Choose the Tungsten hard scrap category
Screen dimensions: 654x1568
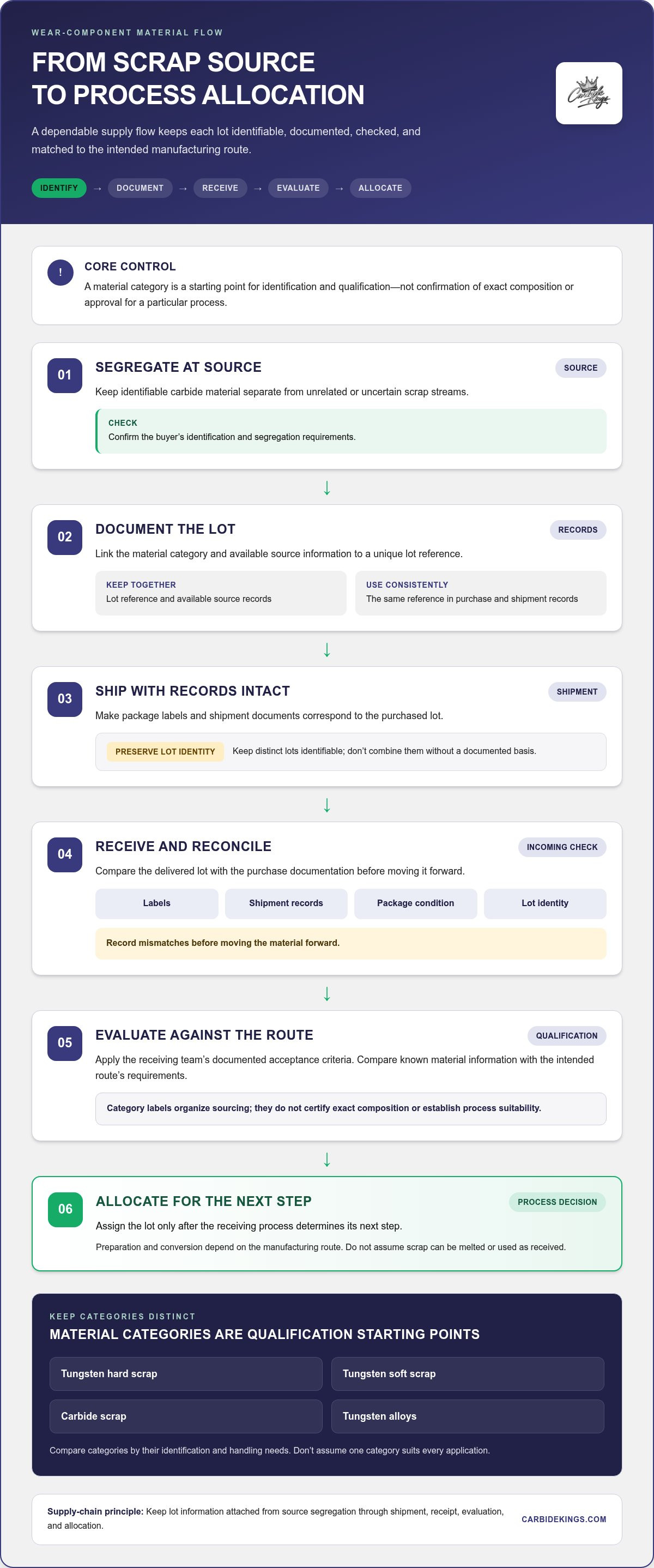[185, 1374]
